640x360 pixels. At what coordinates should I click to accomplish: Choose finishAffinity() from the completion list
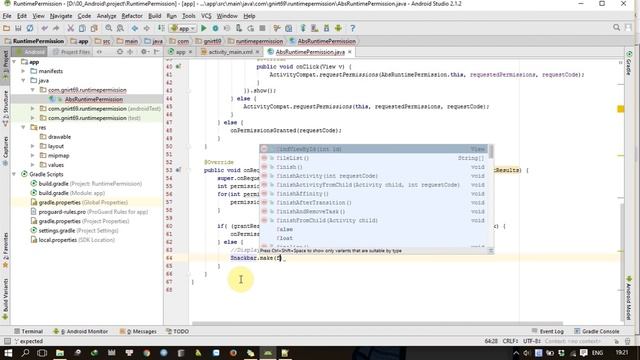(374, 194)
